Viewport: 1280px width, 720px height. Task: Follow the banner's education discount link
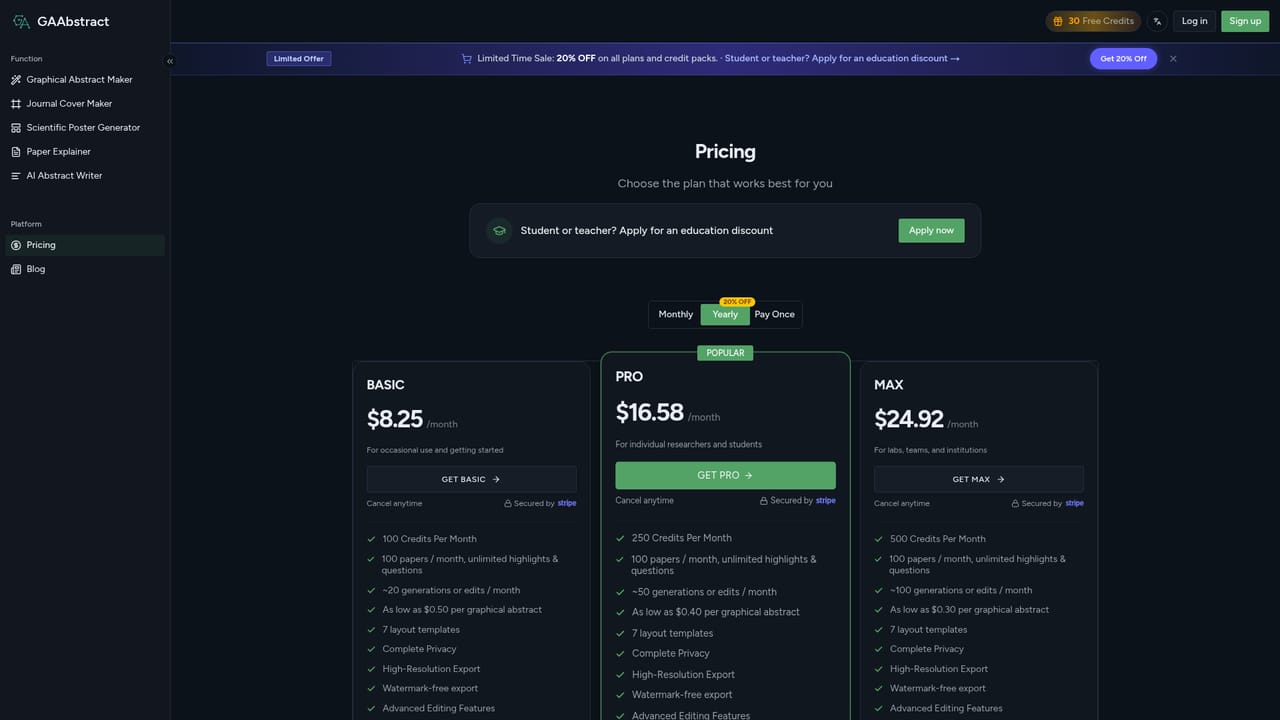842,59
